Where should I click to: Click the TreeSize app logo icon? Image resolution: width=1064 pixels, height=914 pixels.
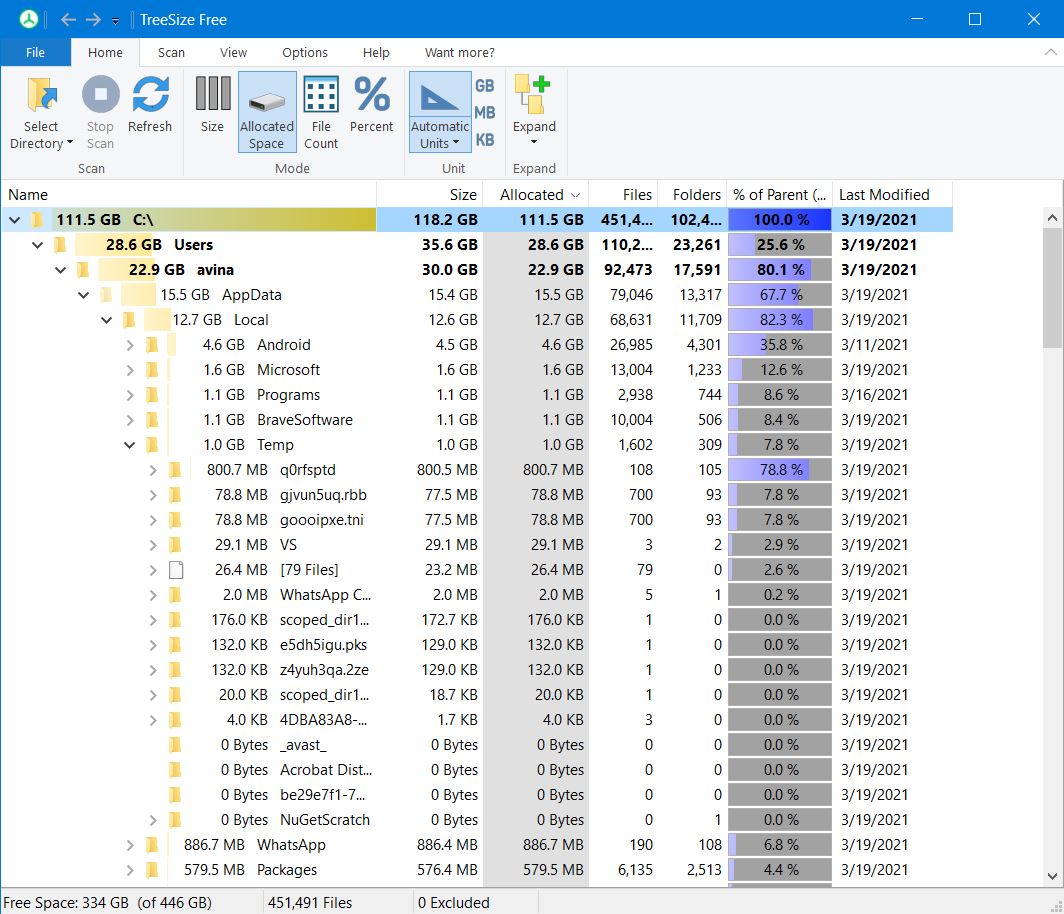click(28, 19)
